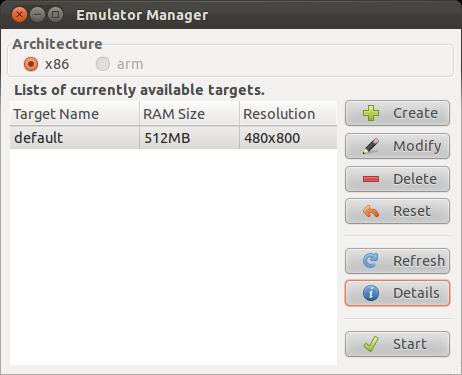Click the Start button label

click(x=410, y=344)
